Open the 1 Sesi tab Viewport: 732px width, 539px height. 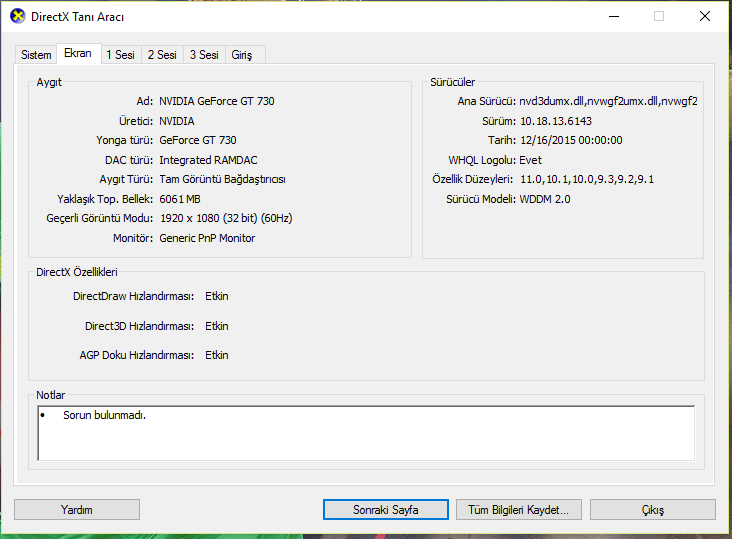(120, 55)
